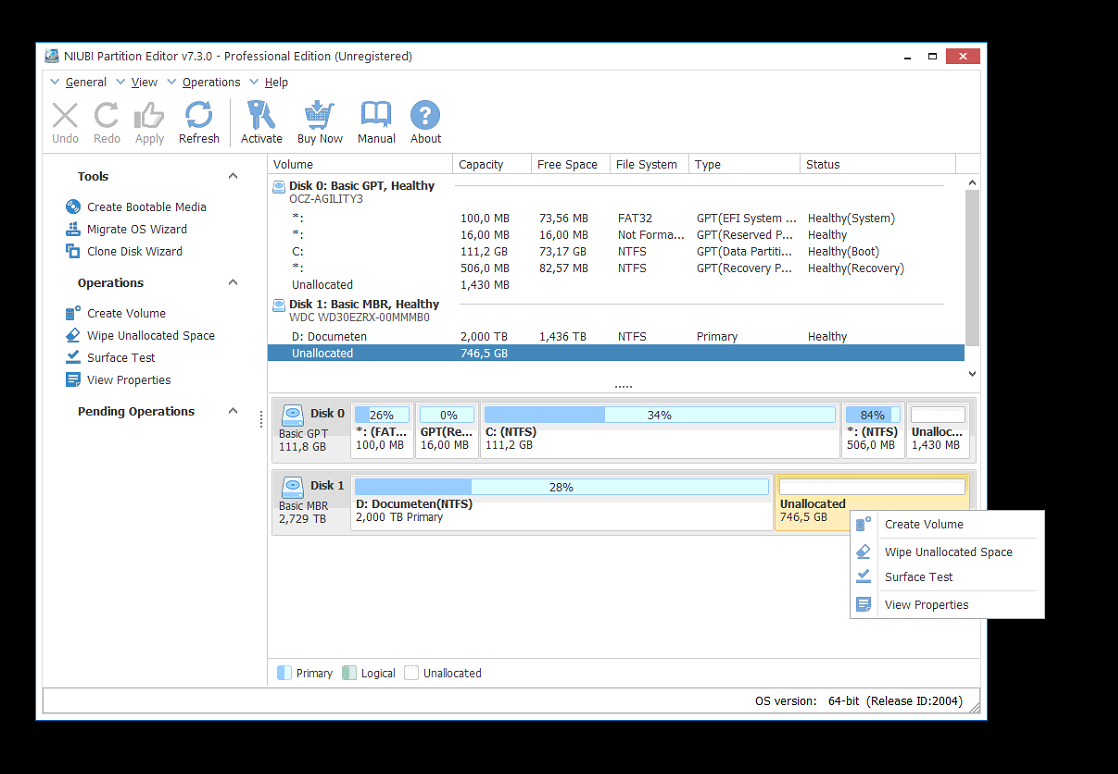Open Clone Disk Wizard in sidebar
The height and width of the screenshot is (774, 1118).
(134, 251)
